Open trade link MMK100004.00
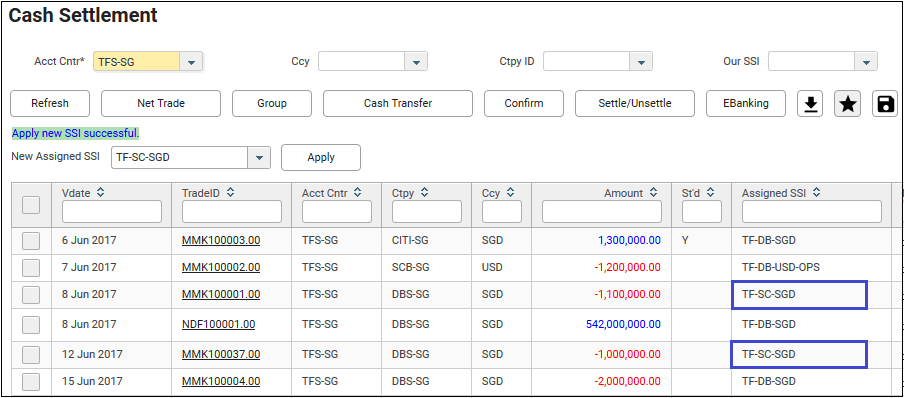904x398 pixels. (221, 381)
